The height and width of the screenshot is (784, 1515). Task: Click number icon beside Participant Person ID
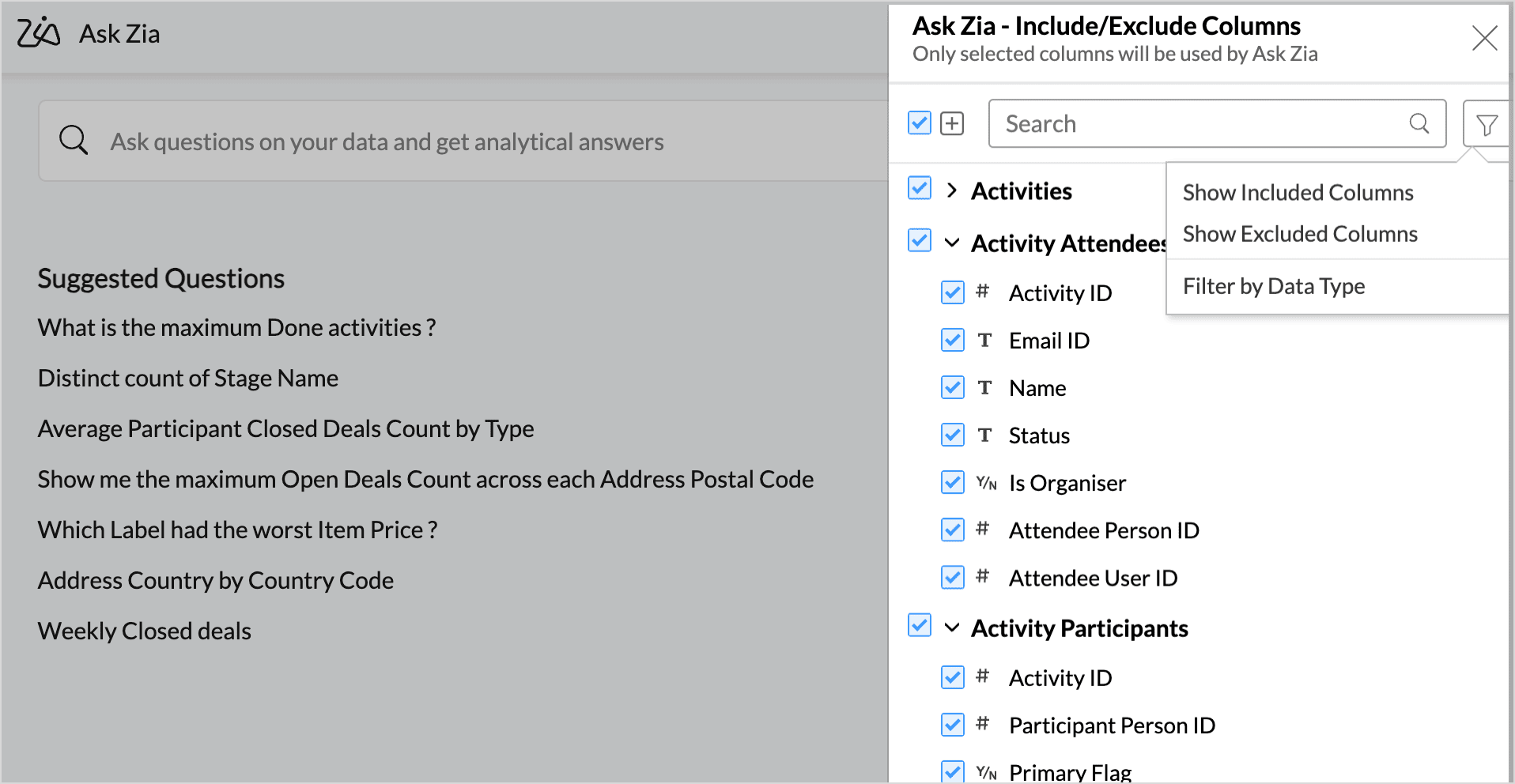(x=983, y=723)
